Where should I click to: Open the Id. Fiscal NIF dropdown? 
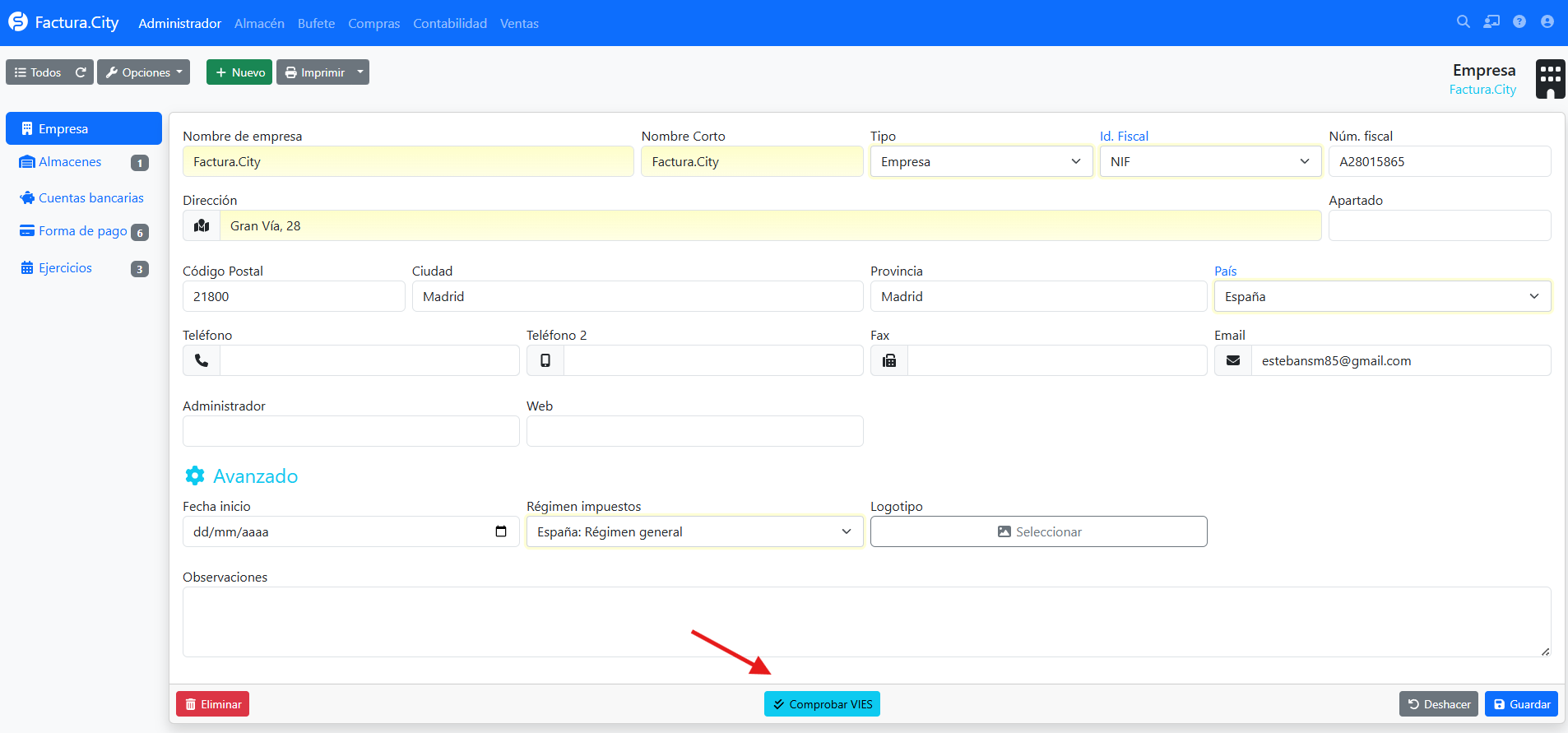tap(1210, 161)
